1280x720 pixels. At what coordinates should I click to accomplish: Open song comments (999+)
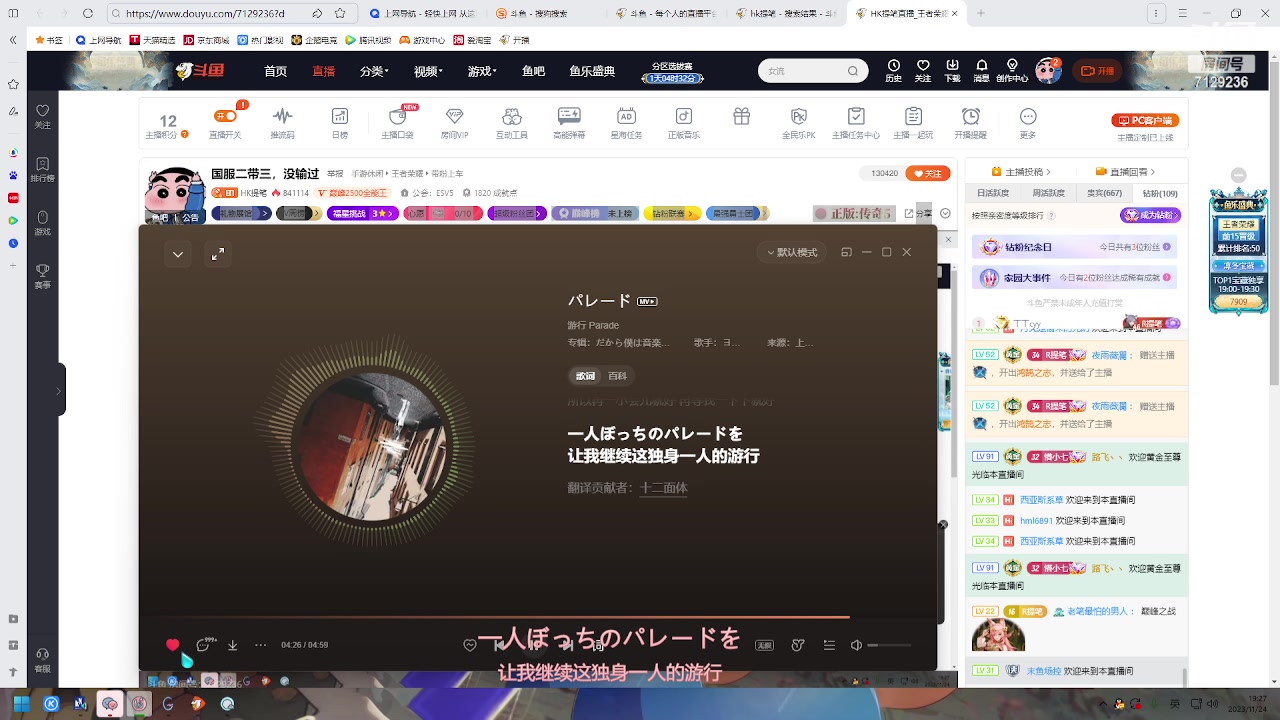[x=205, y=644]
